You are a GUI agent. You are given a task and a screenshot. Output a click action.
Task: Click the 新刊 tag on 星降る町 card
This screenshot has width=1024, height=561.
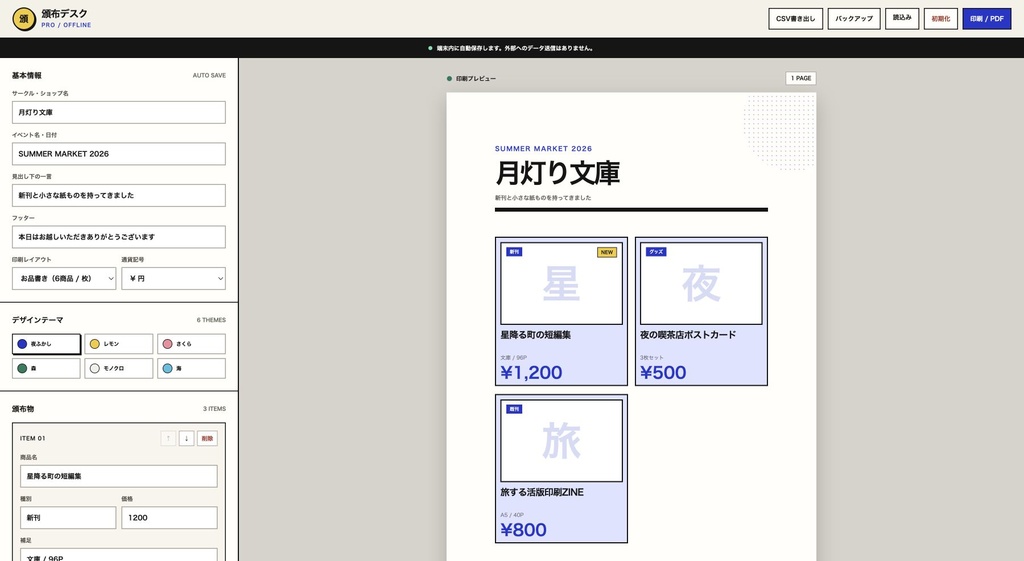point(514,251)
